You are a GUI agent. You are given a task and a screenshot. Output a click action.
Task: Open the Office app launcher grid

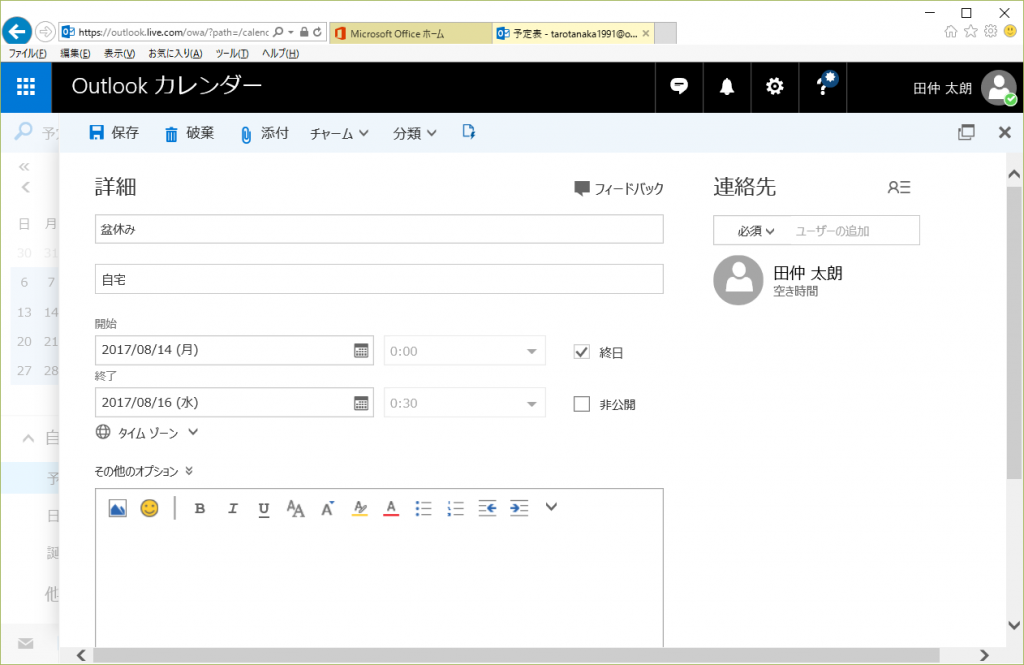point(25,87)
